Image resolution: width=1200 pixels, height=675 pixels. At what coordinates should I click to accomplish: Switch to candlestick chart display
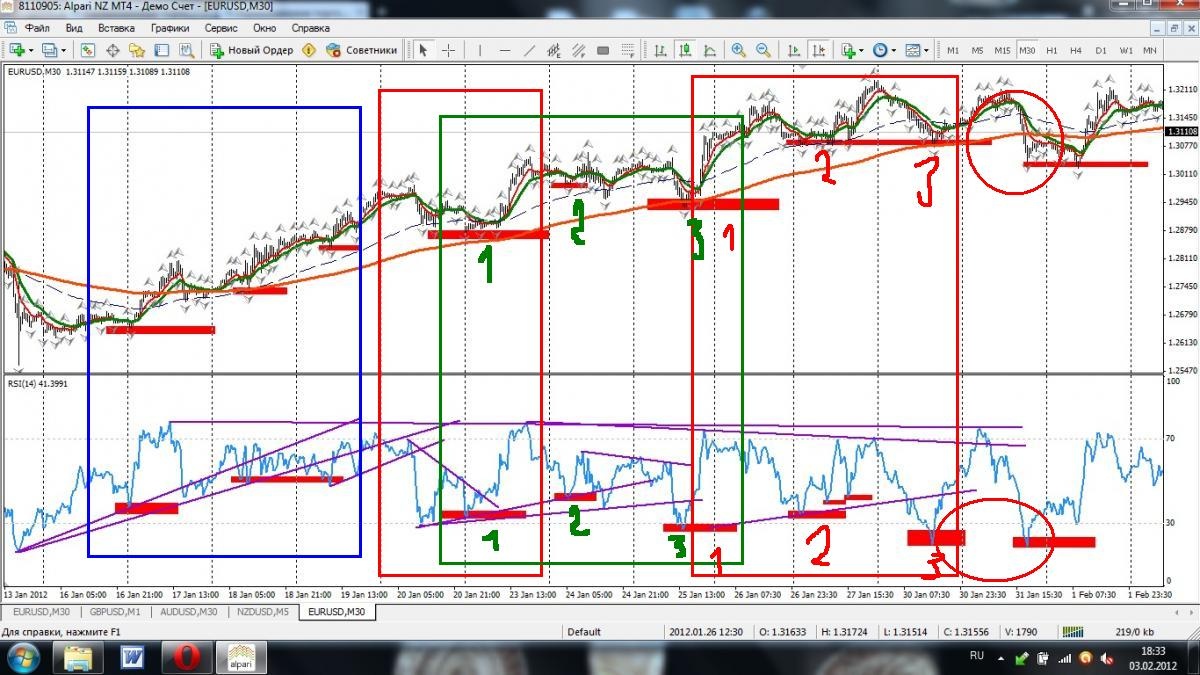[686, 50]
